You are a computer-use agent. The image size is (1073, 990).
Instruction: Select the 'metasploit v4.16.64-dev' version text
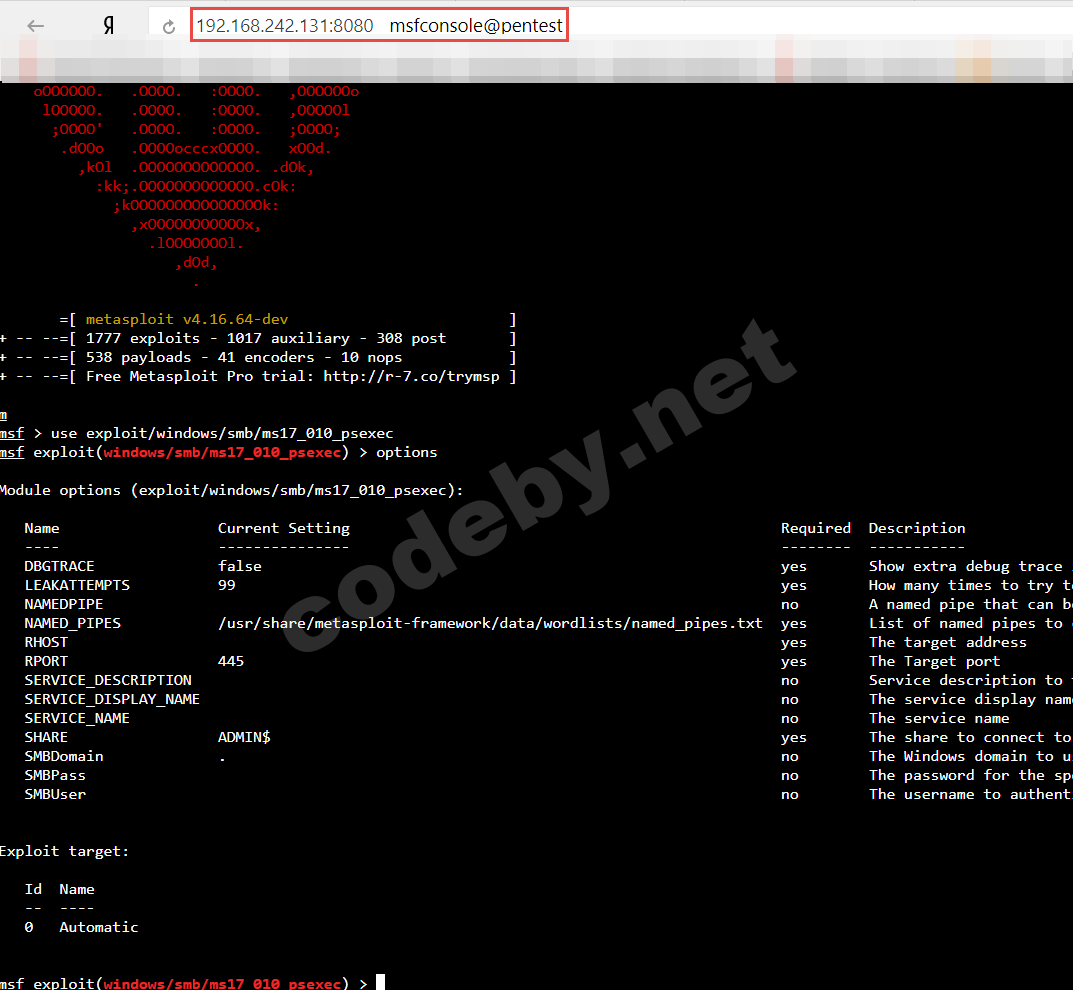coord(187,320)
